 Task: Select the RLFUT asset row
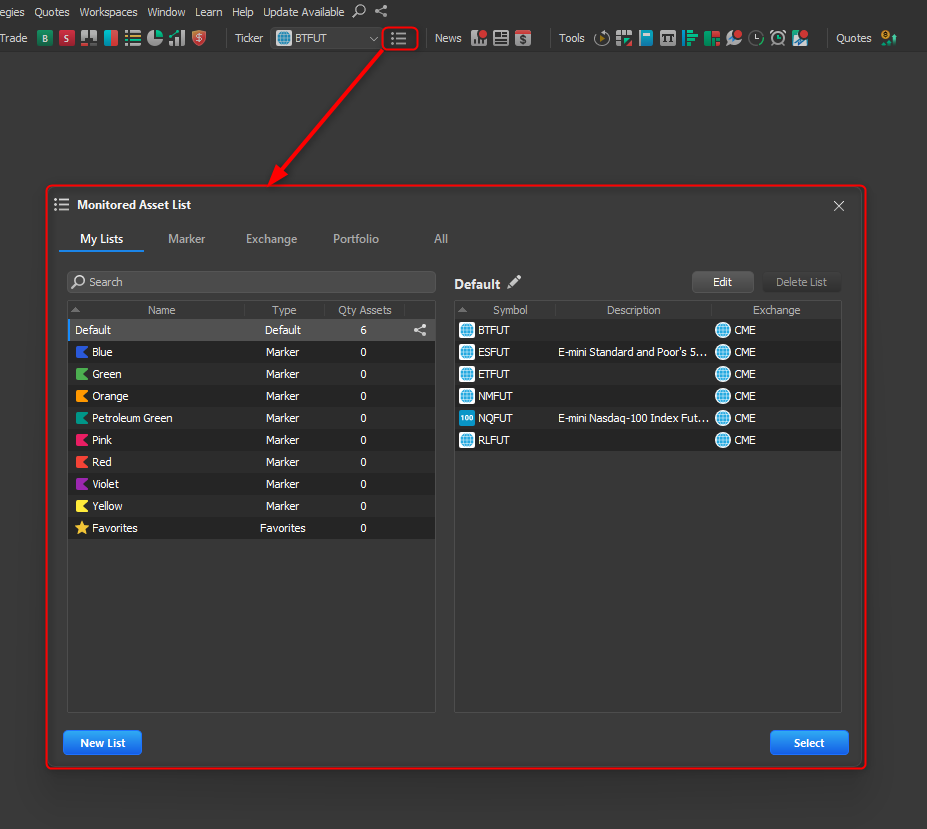(x=648, y=440)
